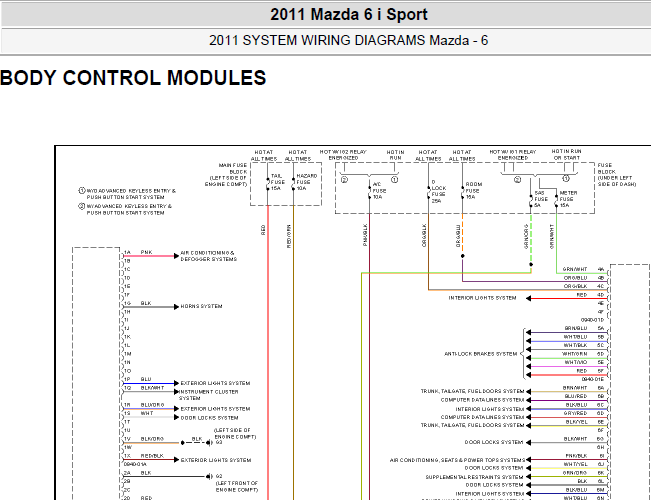Click the 'BLK' wire label at pin 1G
Viewport: 651px width, 500px height.
click(146, 303)
